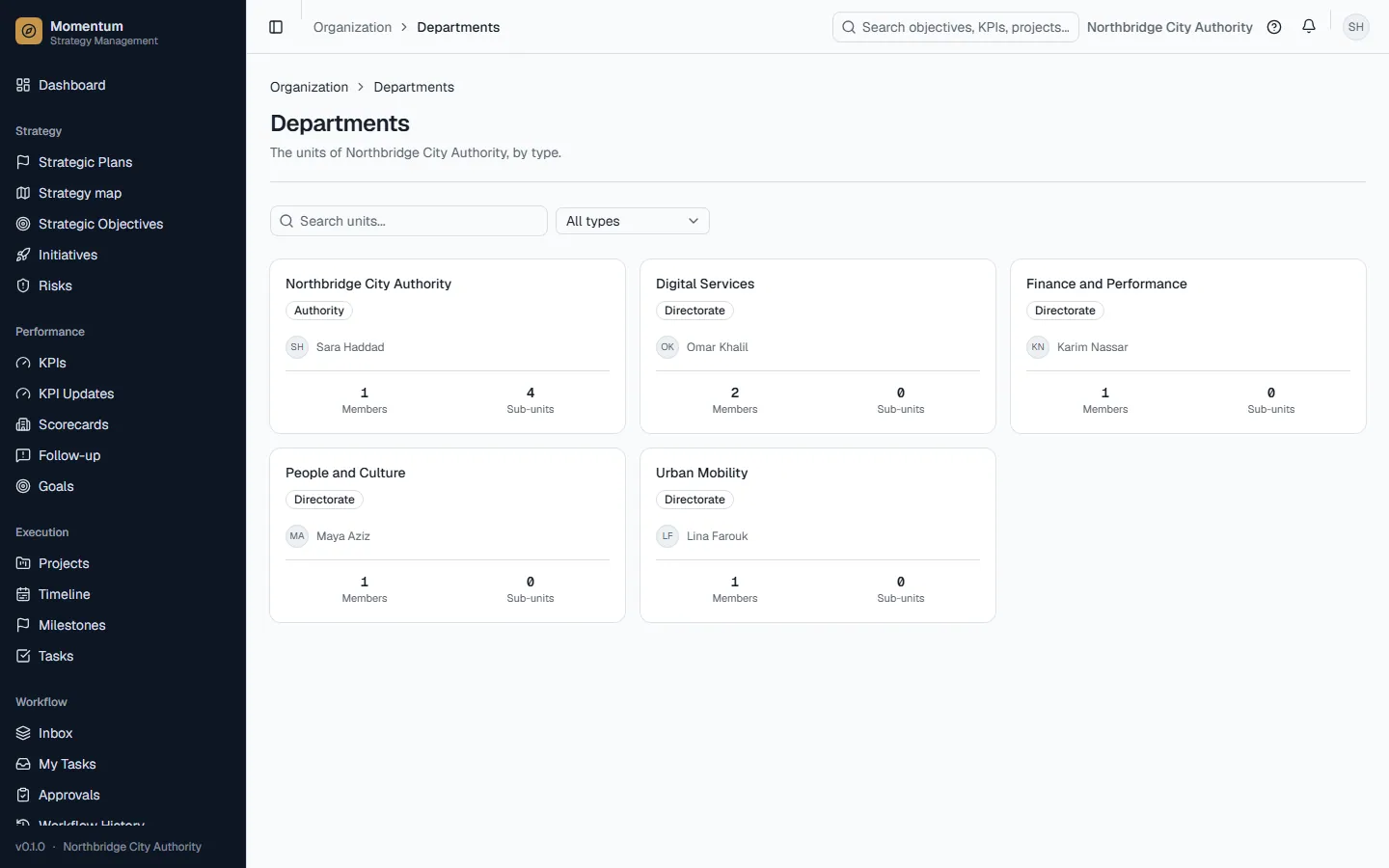
Task: Click the Follow-up message icon
Action: pos(23,455)
